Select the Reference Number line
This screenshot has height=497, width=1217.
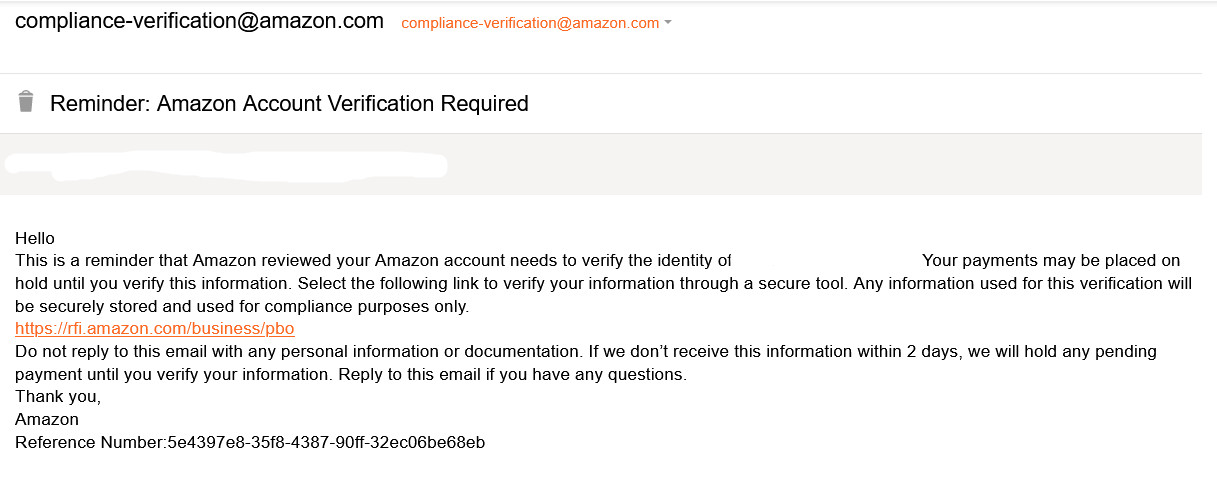(x=250, y=442)
